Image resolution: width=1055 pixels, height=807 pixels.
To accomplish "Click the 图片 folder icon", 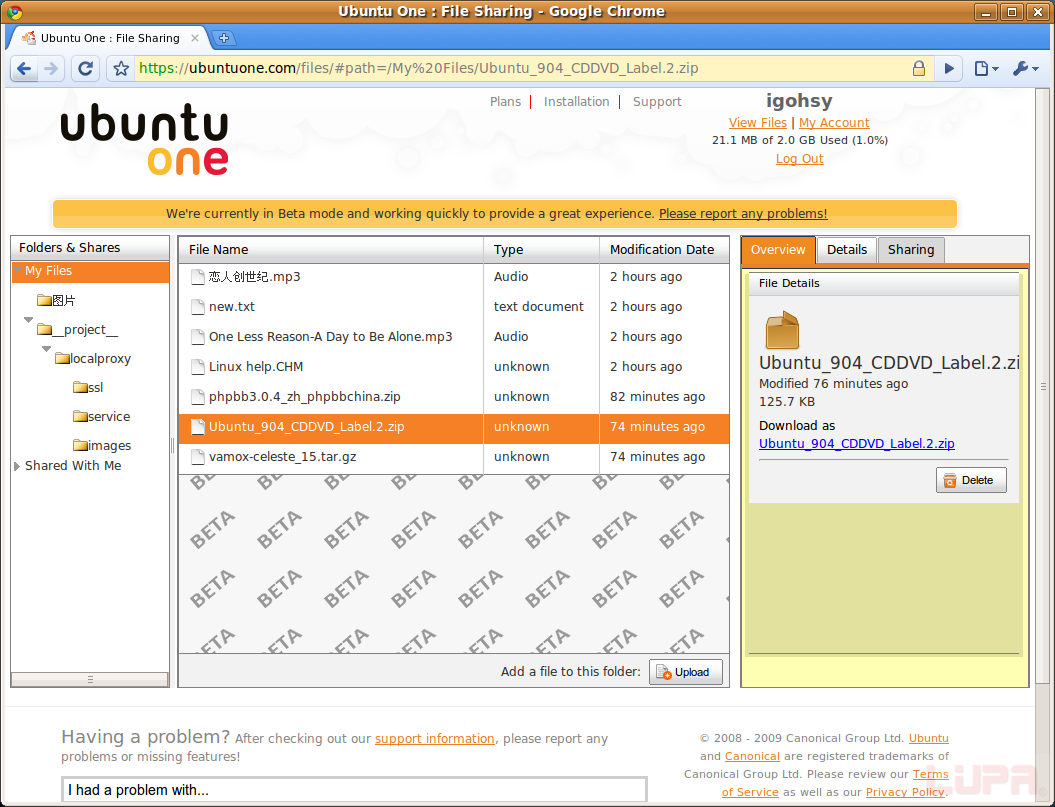I will pyautogui.click(x=44, y=300).
